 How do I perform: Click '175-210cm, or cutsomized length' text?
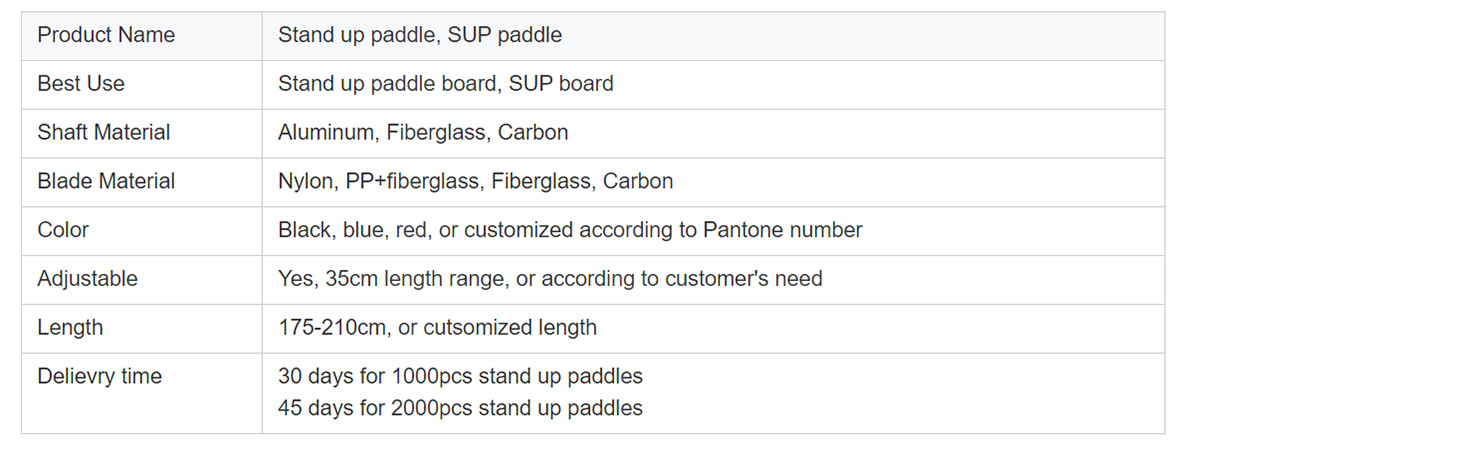pos(437,328)
